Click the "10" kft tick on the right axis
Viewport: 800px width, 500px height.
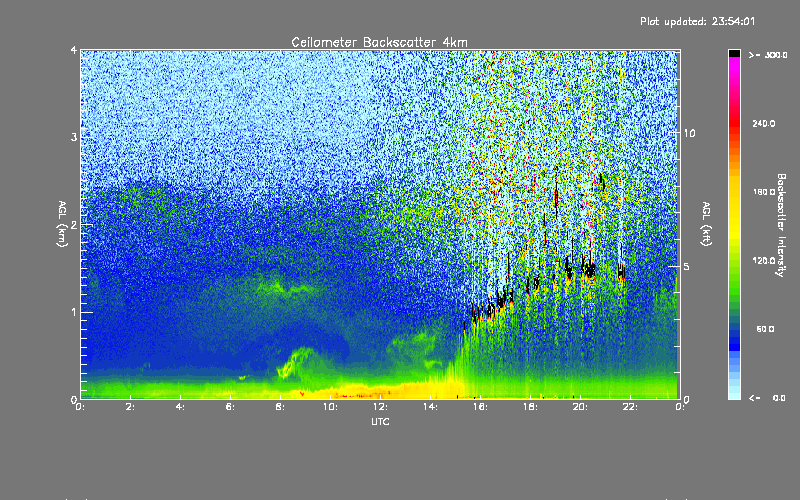[689, 133]
